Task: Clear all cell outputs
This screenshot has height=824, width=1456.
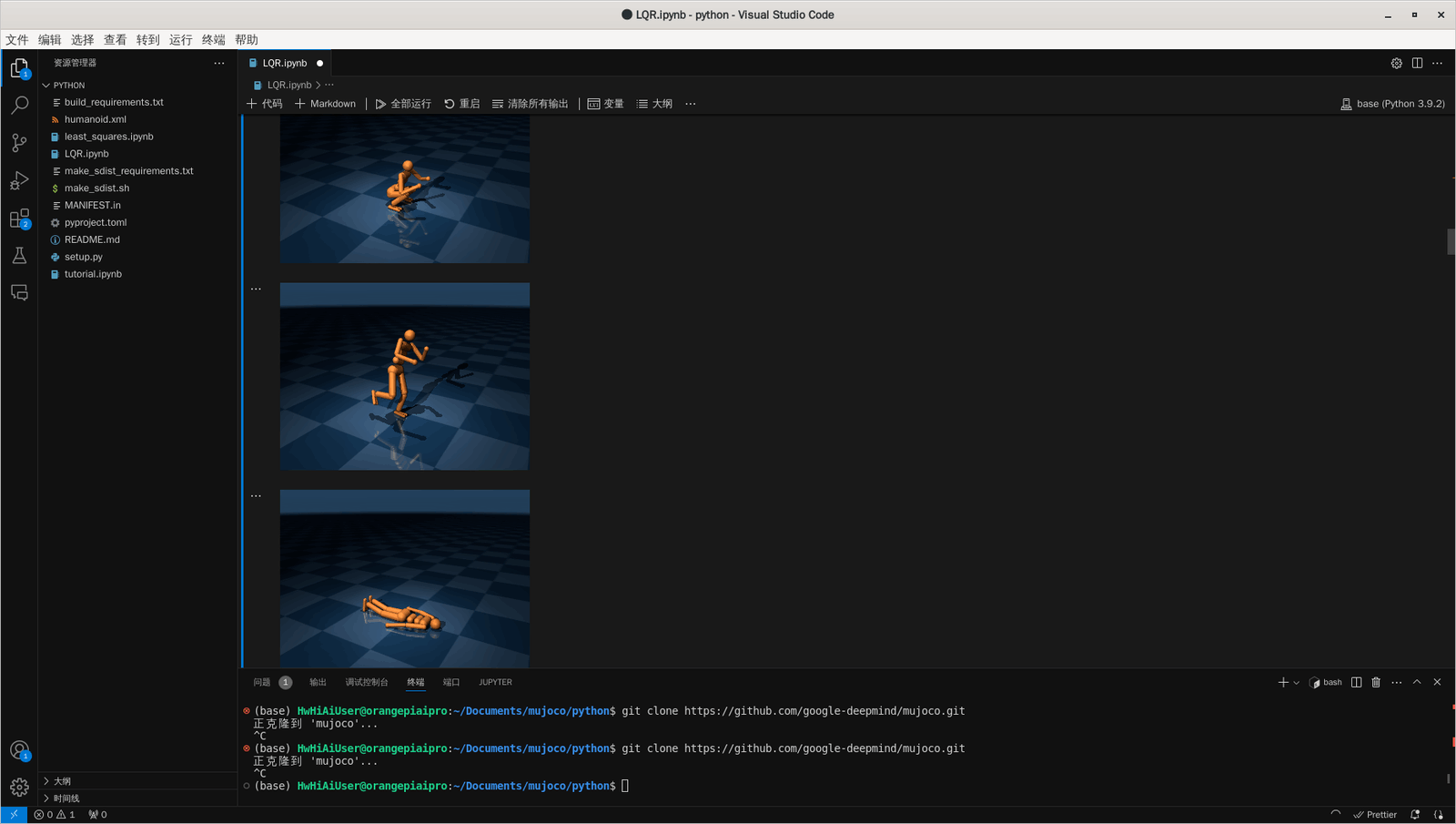Action: click(531, 104)
